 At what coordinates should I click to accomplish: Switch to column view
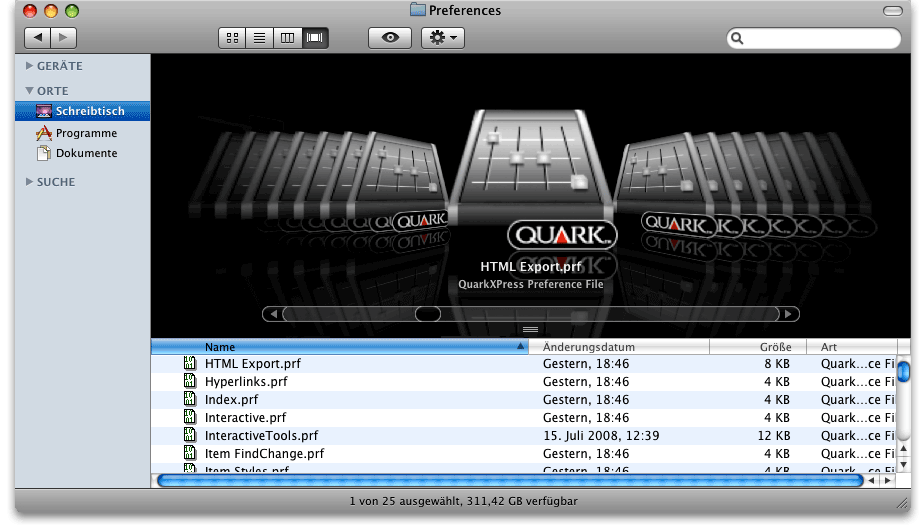(287, 38)
